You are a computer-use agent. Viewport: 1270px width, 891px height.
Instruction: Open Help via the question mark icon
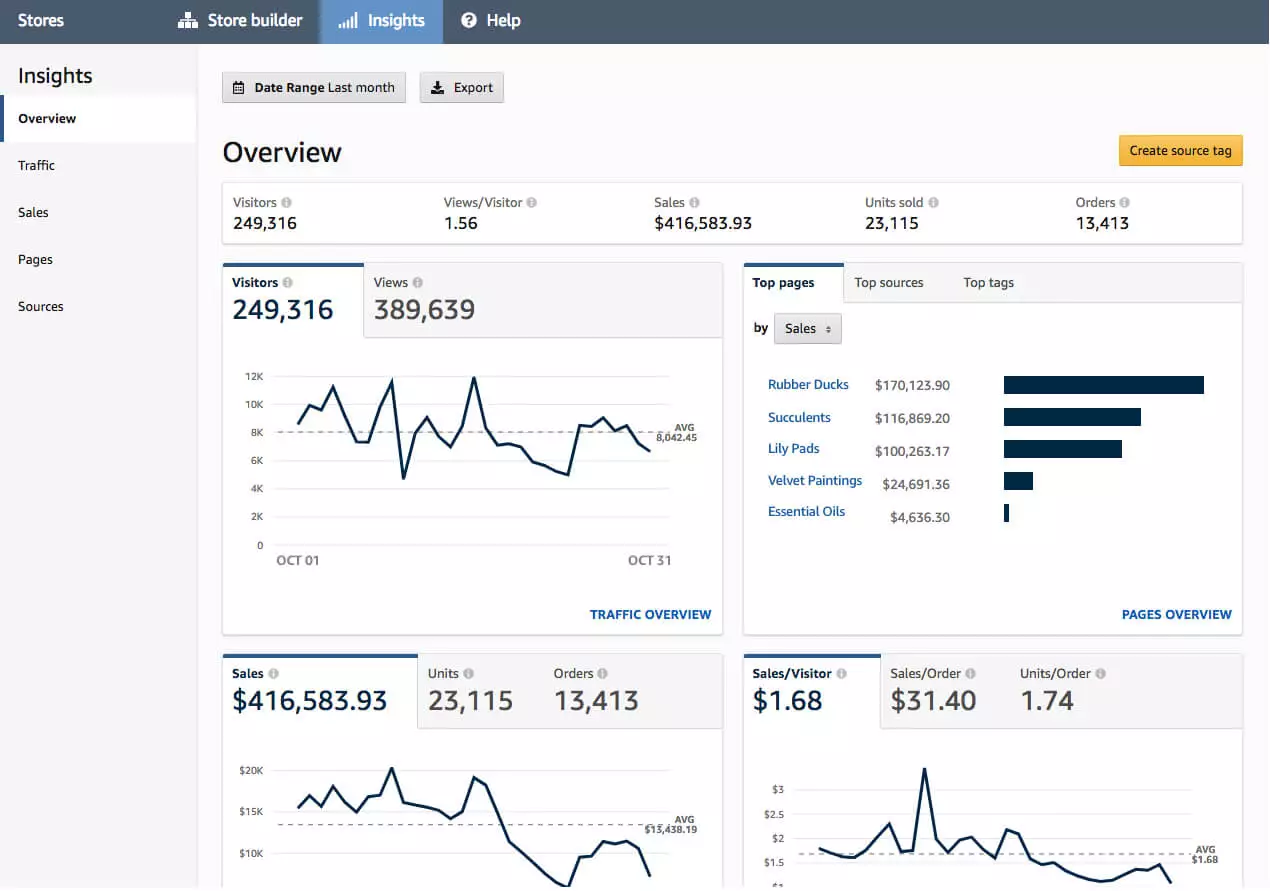[467, 20]
